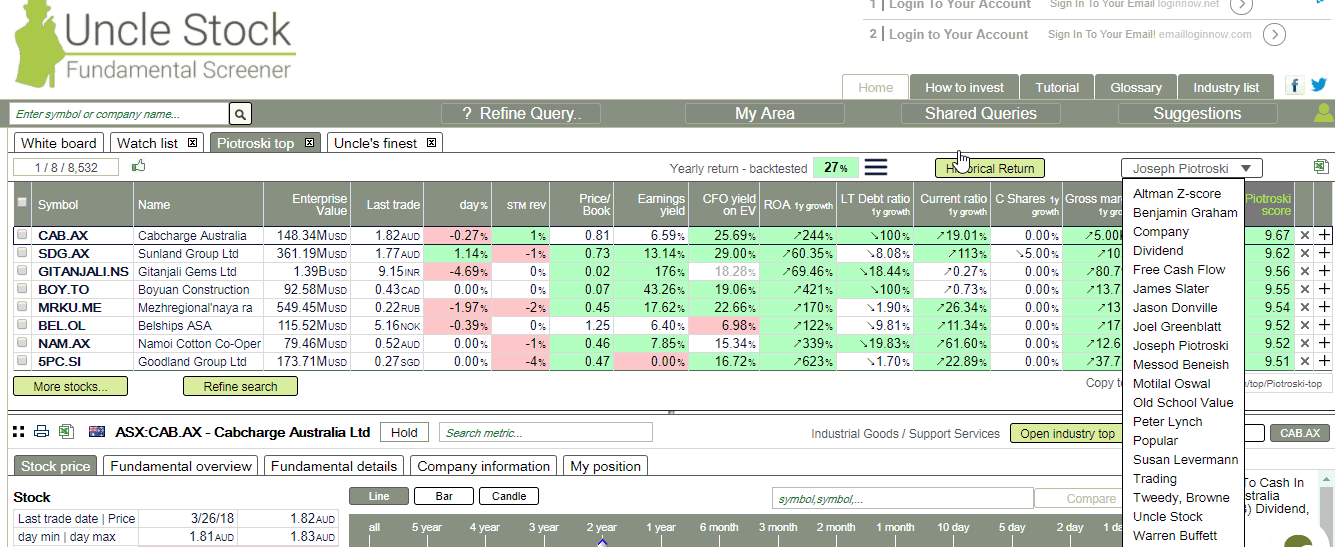The height and width of the screenshot is (547, 1335).
Task: Click the Australian flag icon beside ASX:CAB.AX
Action: tap(97, 432)
